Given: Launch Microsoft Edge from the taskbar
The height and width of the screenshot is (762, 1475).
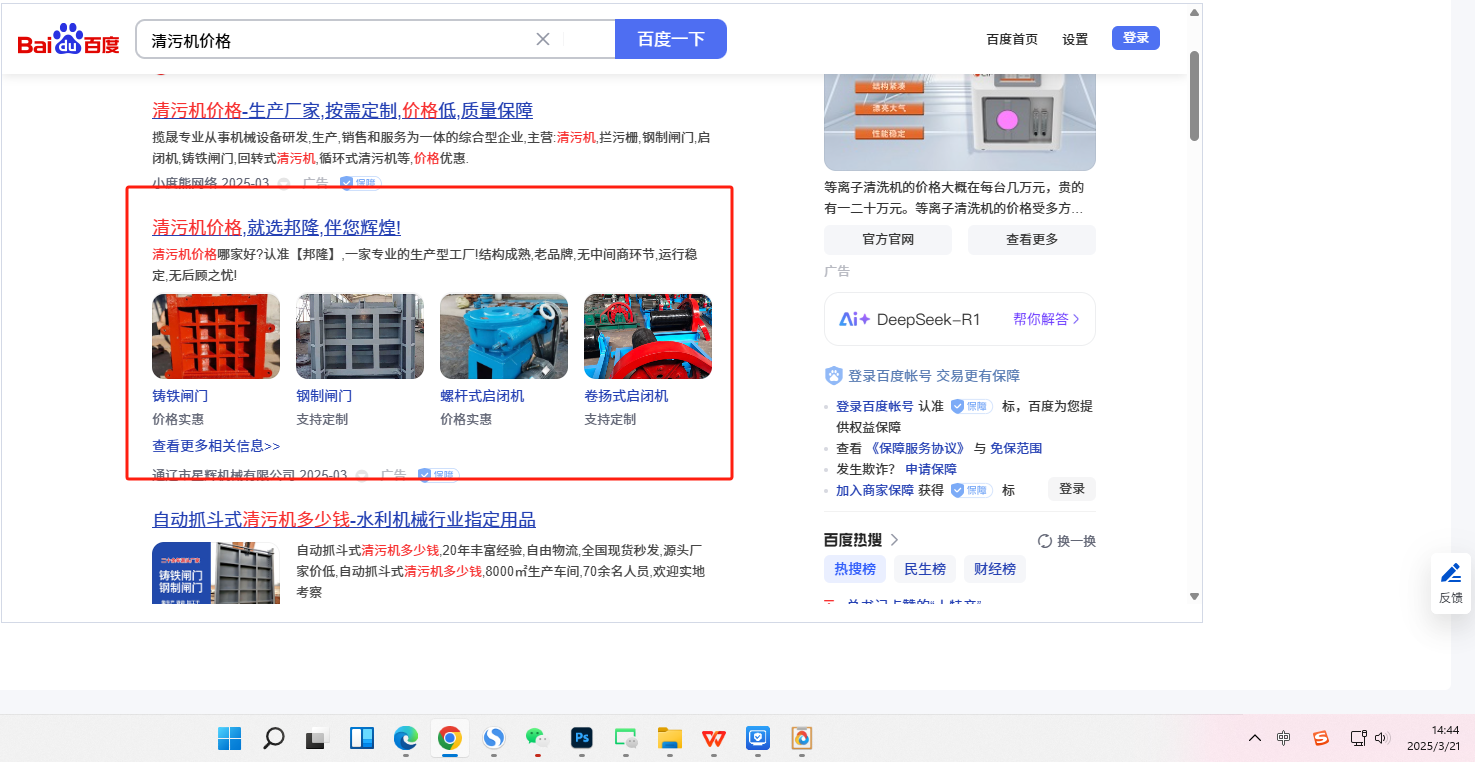Looking at the screenshot, I should (x=405, y=738).
